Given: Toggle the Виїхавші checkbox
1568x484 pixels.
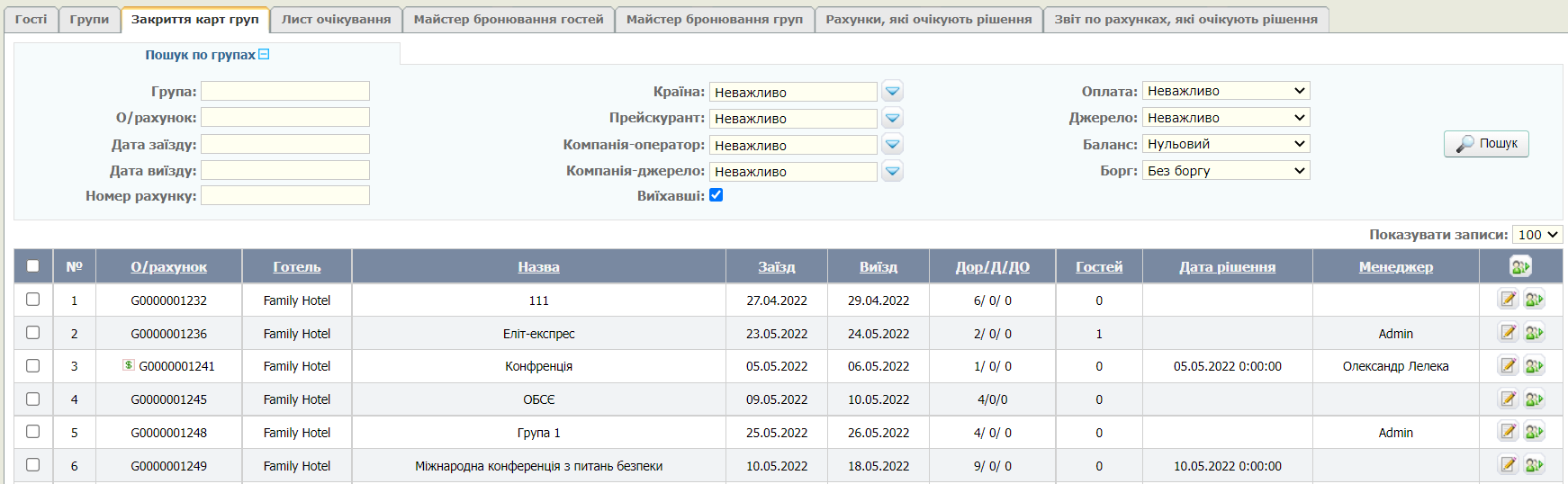Looking at the screenshot, I should coord(716,195).
